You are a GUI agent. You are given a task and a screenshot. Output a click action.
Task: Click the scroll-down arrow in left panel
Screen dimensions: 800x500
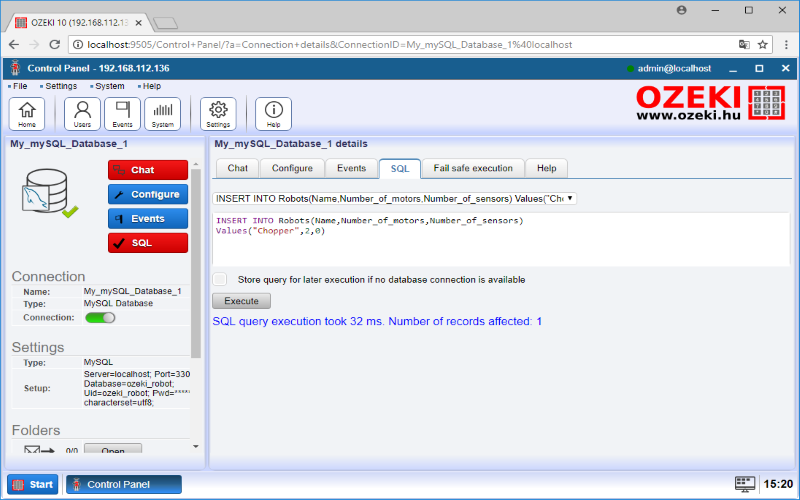tap(196, 447)
